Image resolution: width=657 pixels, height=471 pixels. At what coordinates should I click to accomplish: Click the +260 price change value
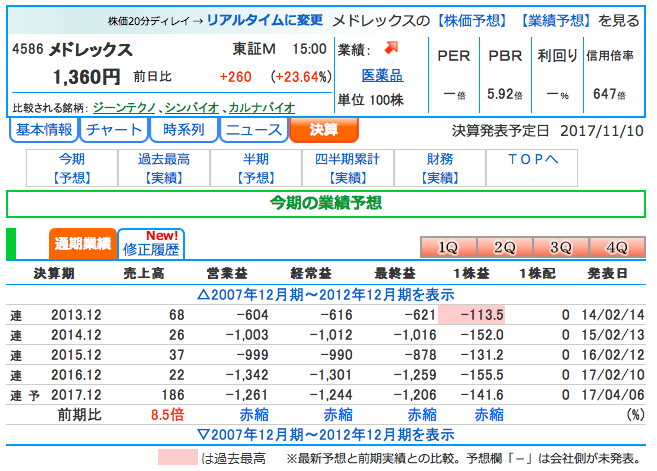(x=235, y=77)
